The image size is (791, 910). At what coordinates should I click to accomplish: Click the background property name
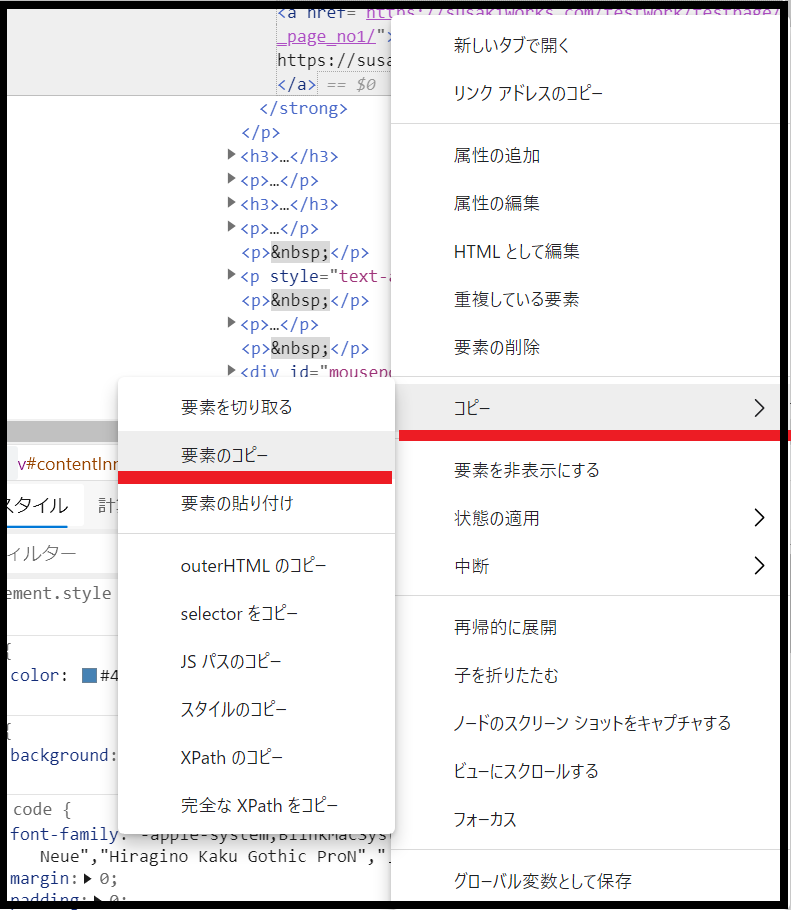[x=60, y=756]
